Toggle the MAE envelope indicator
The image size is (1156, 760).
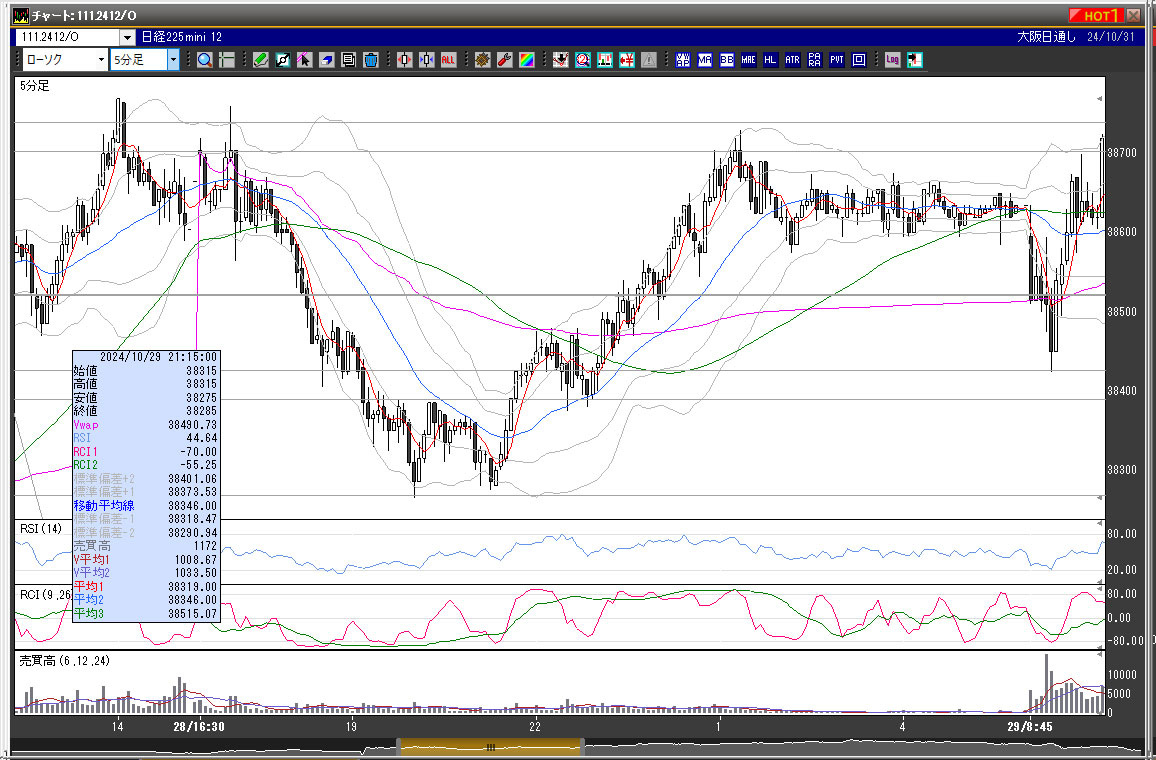click(748, 60)
